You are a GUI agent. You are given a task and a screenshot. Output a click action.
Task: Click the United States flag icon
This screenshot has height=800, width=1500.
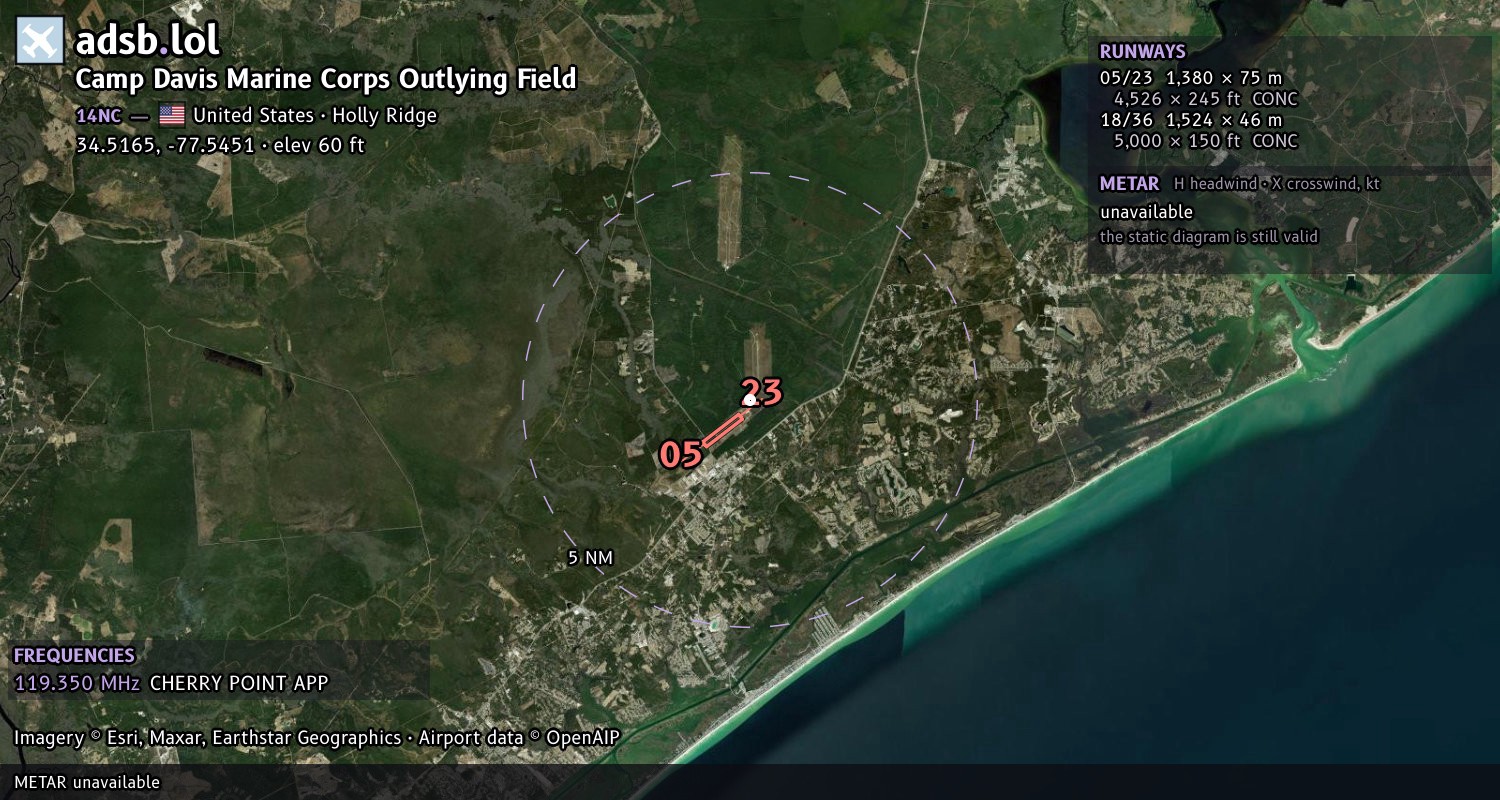172,115
